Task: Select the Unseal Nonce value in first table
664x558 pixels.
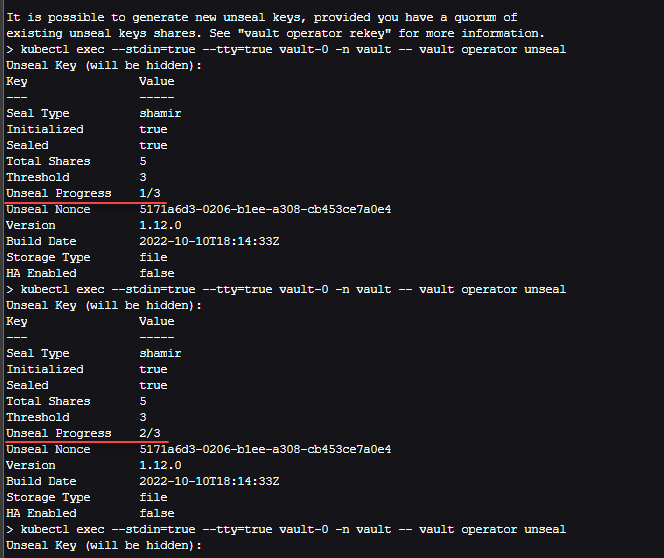Action: [x=265, y=209]
